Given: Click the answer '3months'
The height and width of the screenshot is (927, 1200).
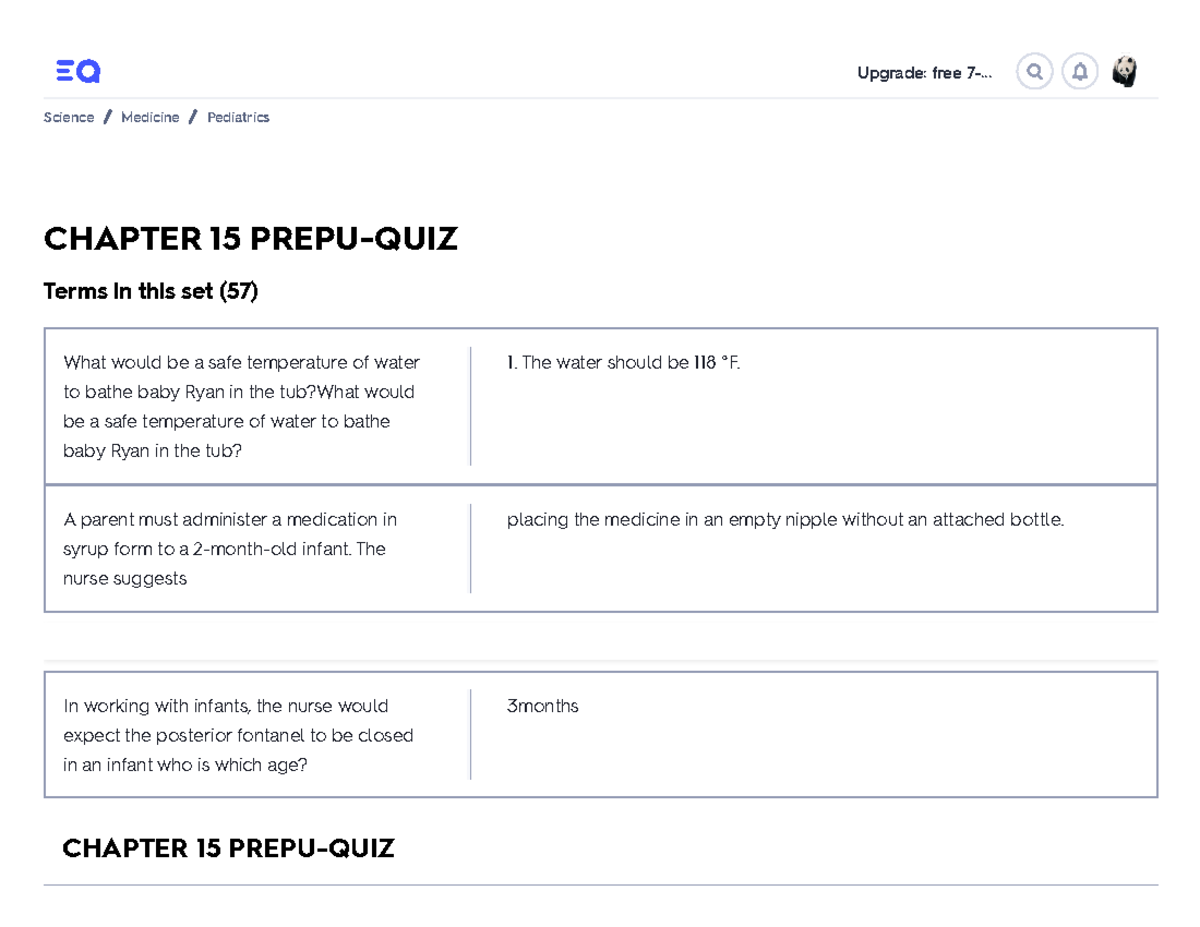Looking at the screenshot, I should pyautogui.click(x=543, y=705).
